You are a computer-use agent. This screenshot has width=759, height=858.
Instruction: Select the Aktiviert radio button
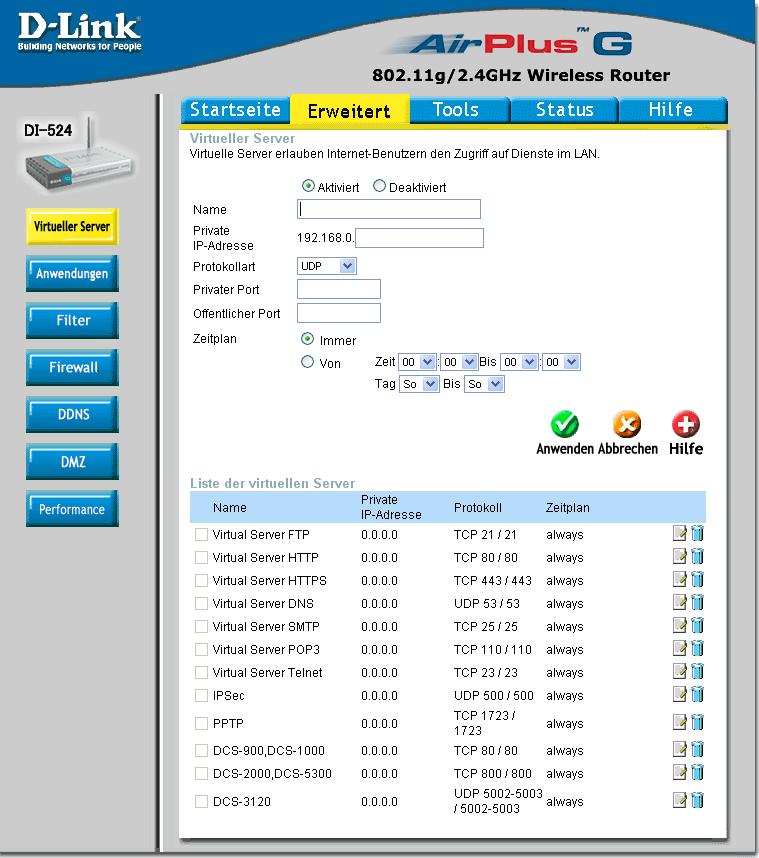(x=308, y=186)
